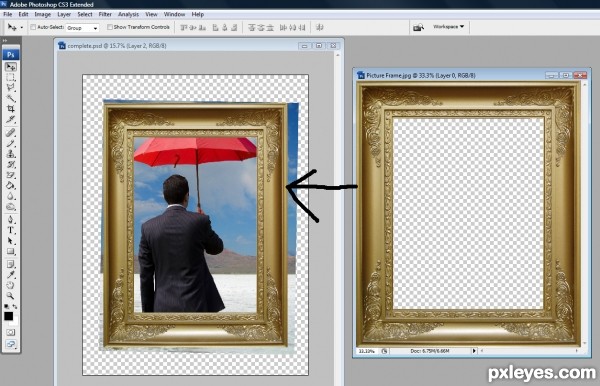Select the Blur tool
Image resolution: width=600 pixels, height=386 pixels.
pyautogui.click(x=11, y=196)
